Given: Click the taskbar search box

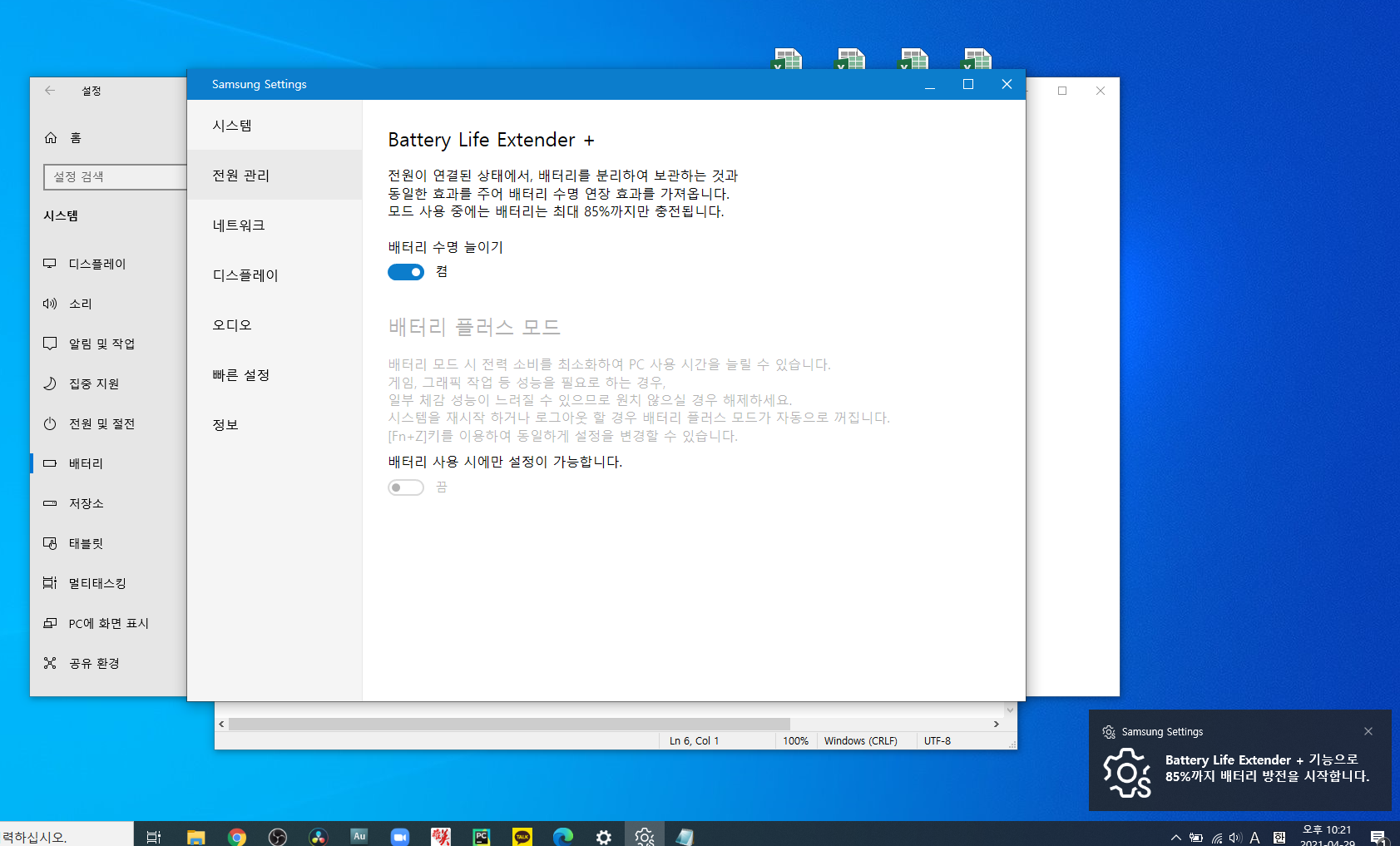Looking at the screenshot, I should pyautogui.click(x=67, y=835).
